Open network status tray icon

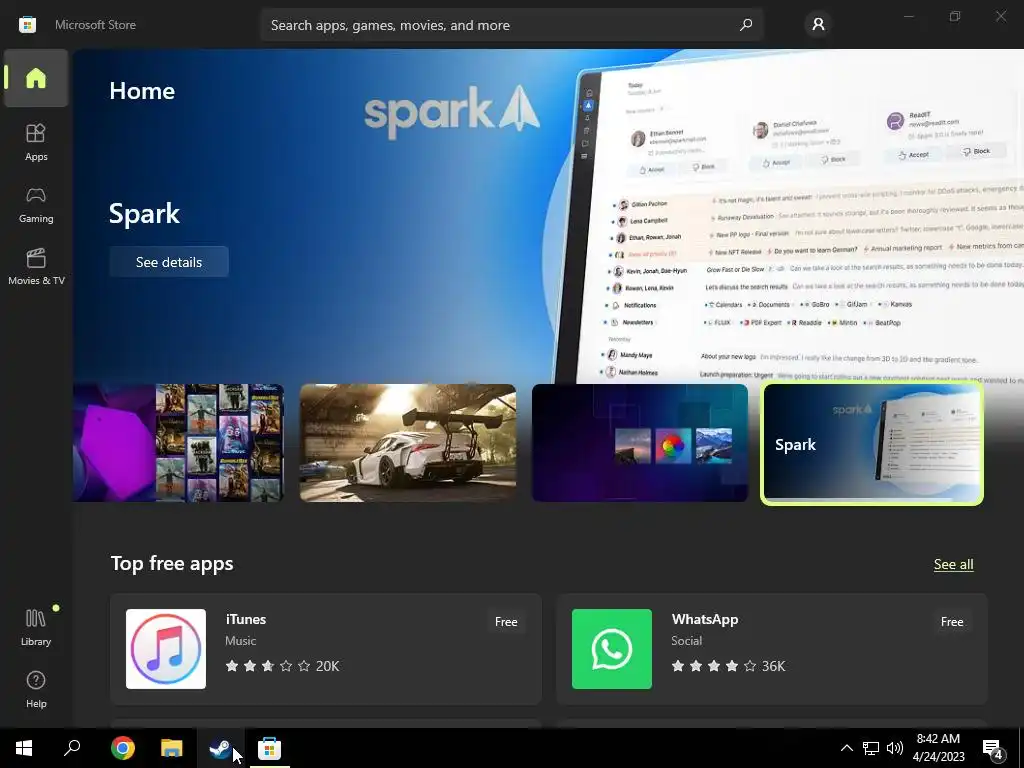(x=871, y=748)
